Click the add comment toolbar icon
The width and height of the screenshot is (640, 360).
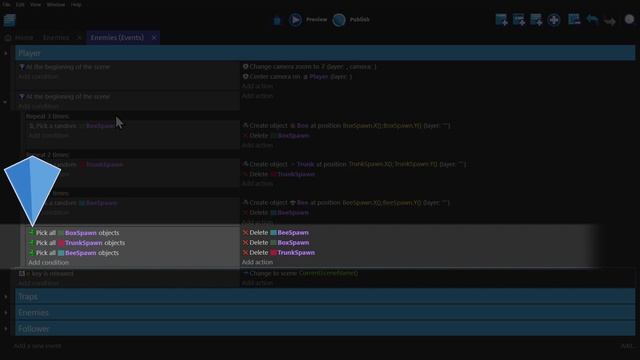(x=536, y=20)
